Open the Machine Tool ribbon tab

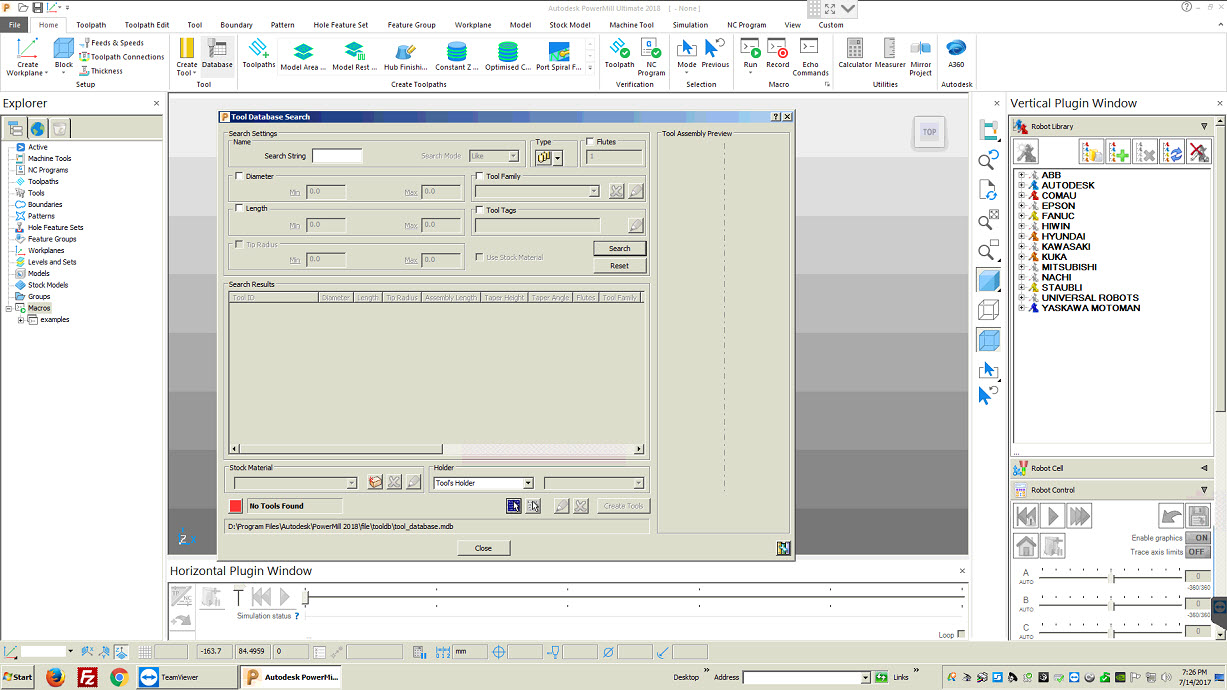tap(631, 25)
